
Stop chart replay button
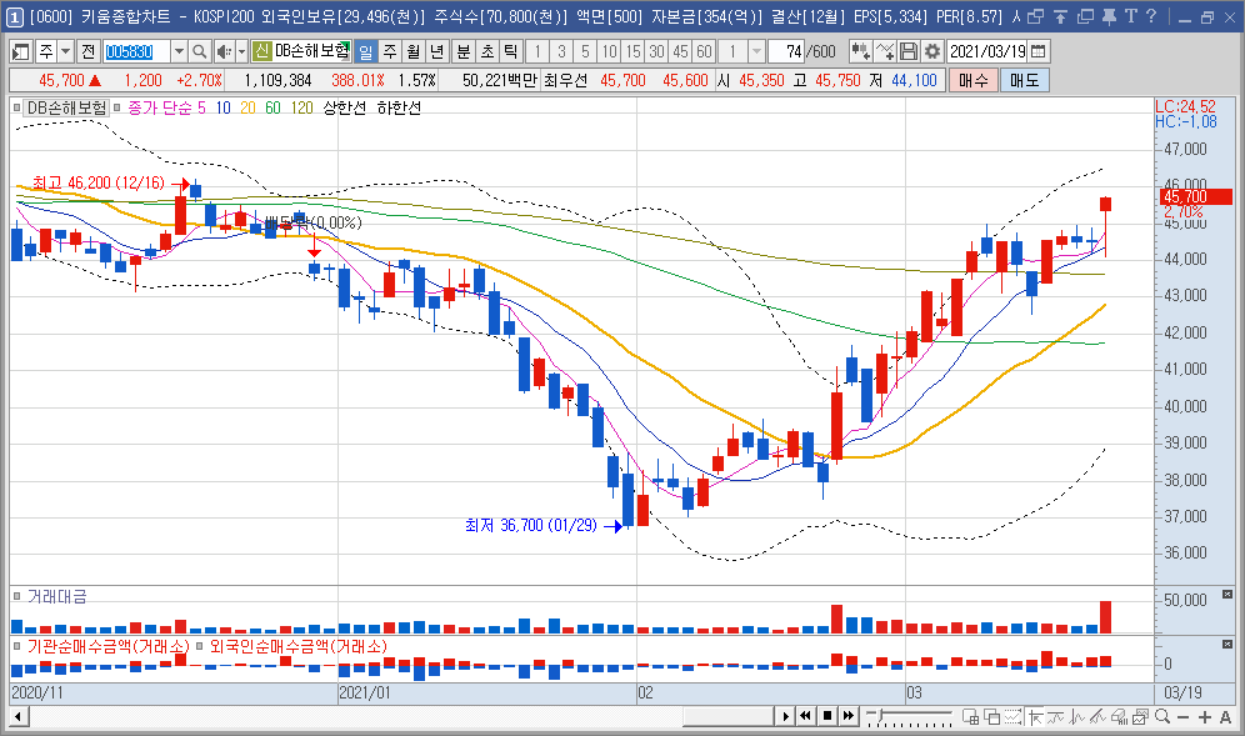point(827,716)
